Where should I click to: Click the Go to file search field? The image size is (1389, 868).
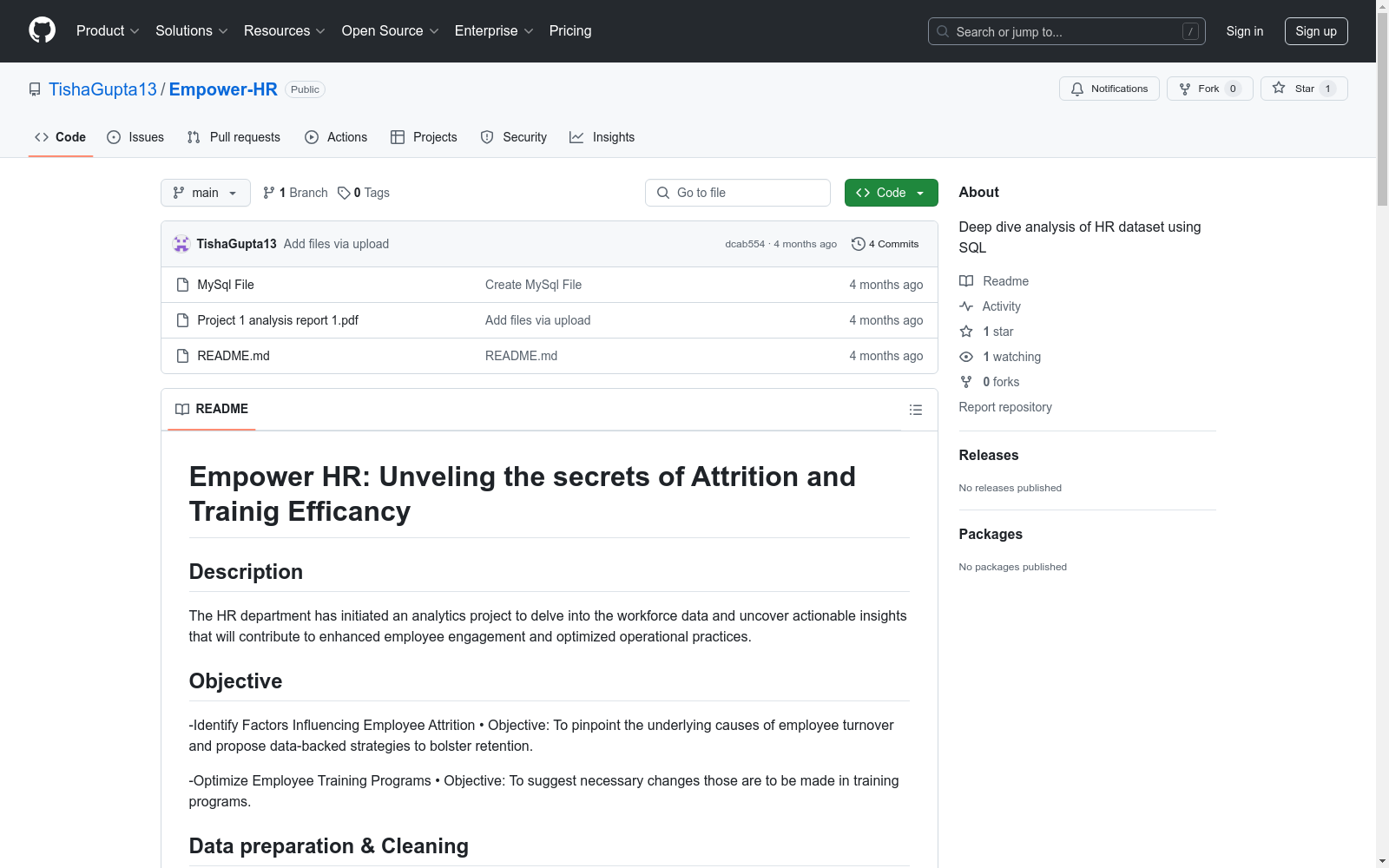pos(738,193)
